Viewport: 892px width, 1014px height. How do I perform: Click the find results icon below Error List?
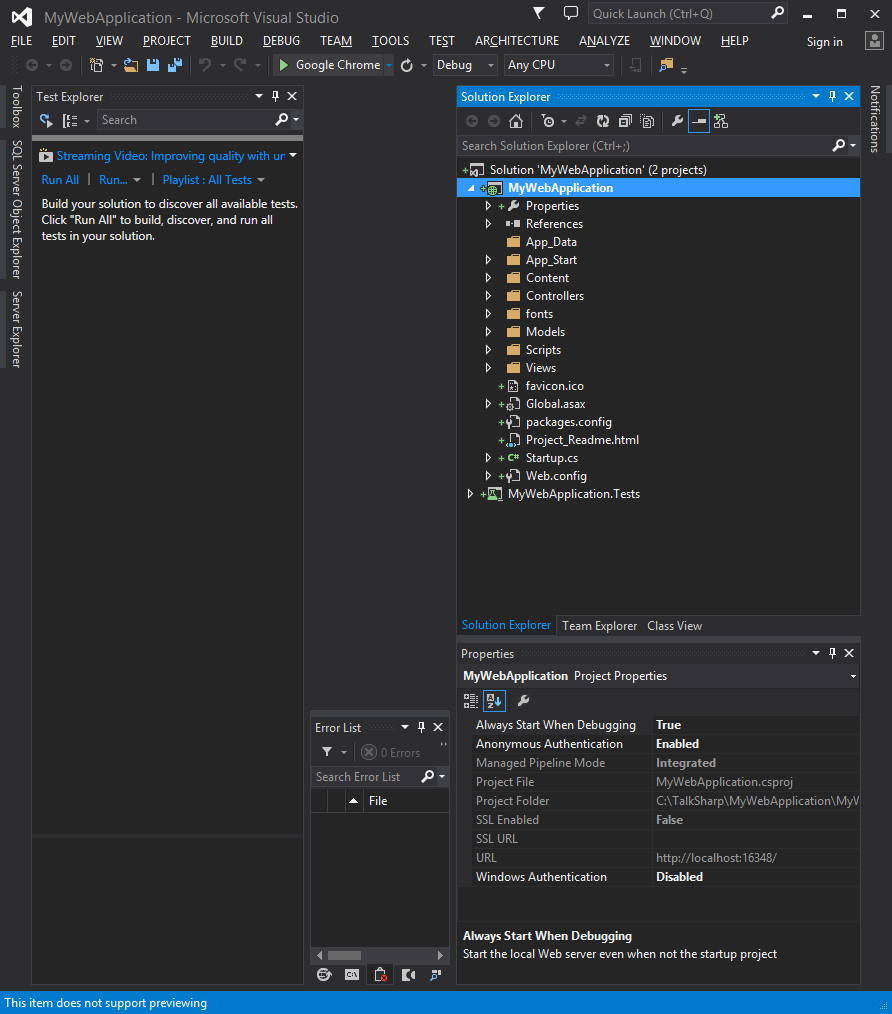pyautogui.click(x=436, y=975)
